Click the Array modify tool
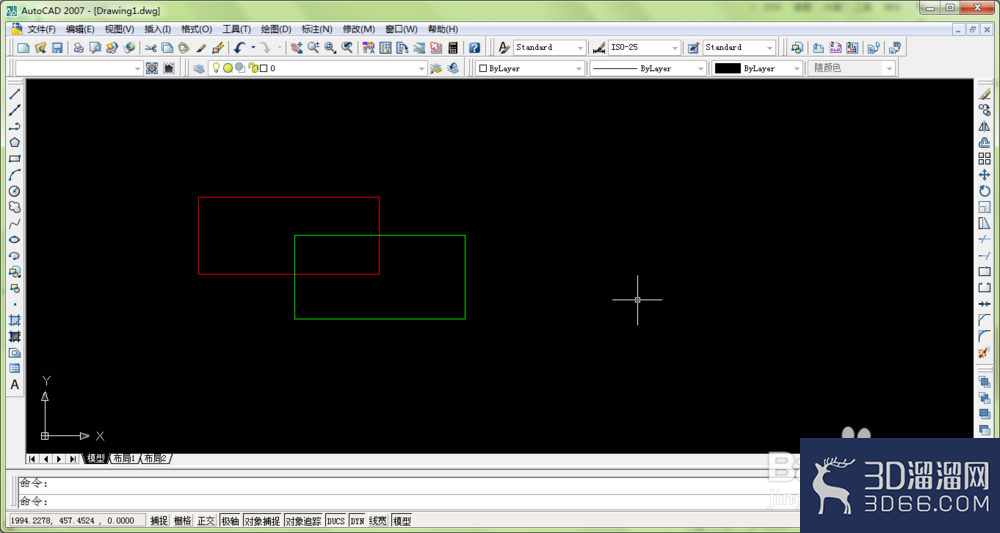 click(985, 159)
